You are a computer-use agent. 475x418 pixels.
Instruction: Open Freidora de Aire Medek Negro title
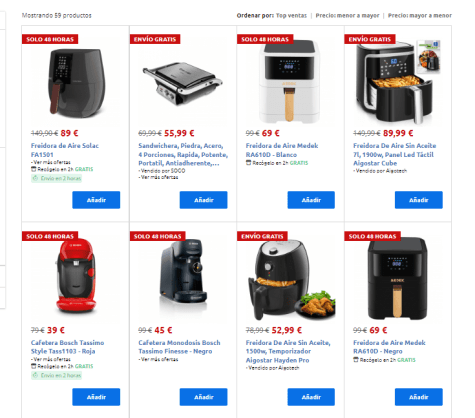[x=389, y=347]
